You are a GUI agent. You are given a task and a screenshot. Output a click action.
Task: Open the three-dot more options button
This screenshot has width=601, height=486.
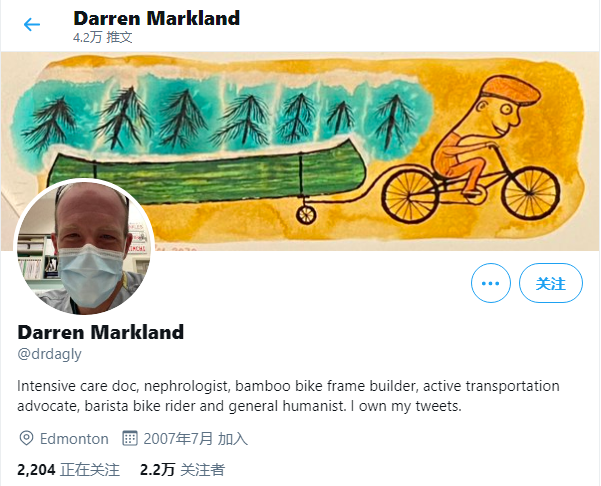491,283
